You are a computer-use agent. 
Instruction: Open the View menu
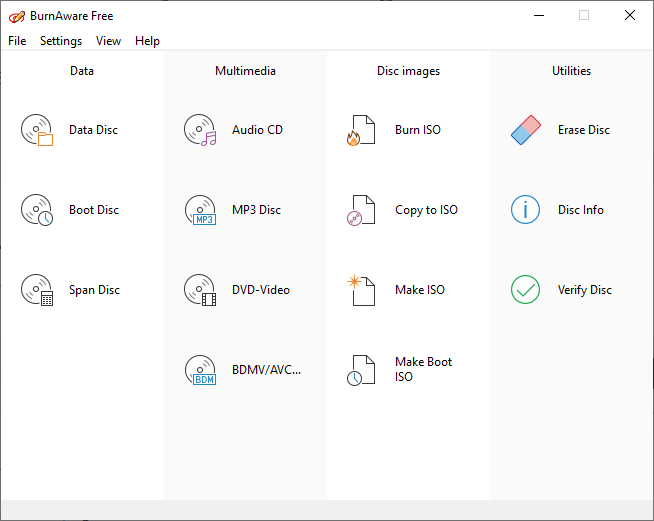click(x=108, y=41)
